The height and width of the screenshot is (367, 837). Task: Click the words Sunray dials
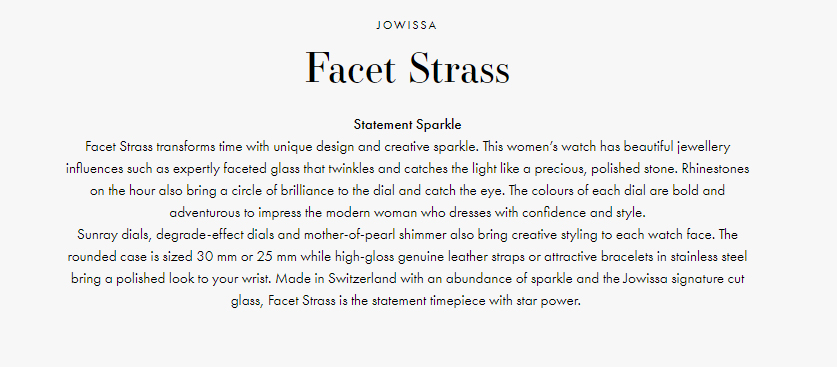113,235
